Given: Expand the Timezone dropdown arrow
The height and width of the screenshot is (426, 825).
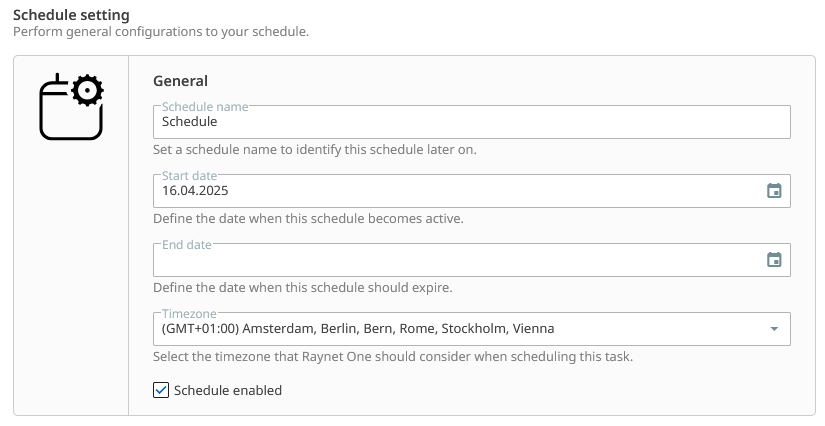Looking at the screenshot, I should [774, 329].
